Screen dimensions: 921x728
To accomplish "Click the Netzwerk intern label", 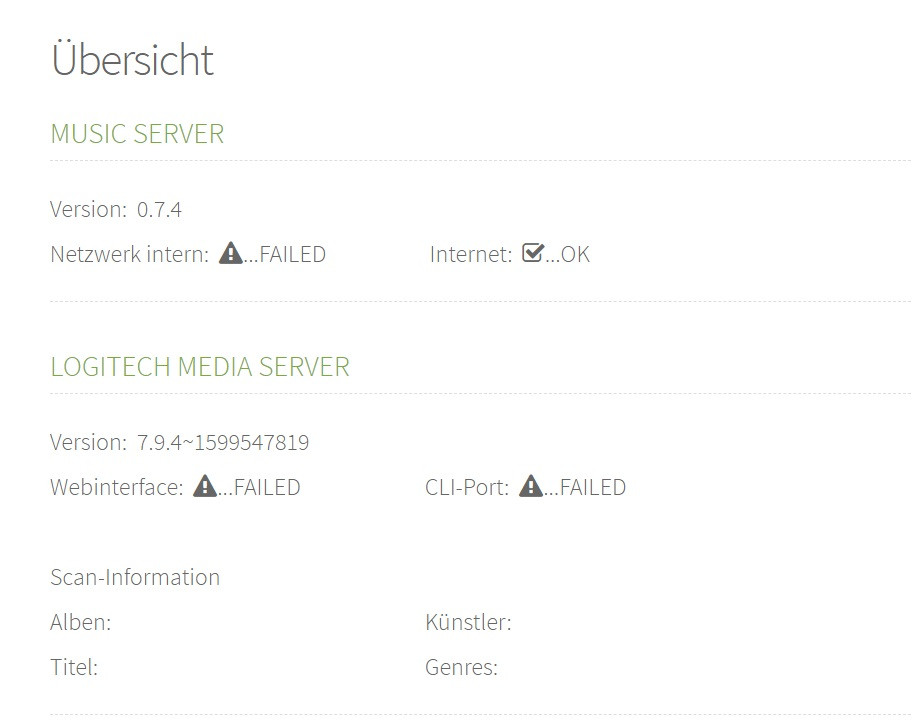I will 129,254.
